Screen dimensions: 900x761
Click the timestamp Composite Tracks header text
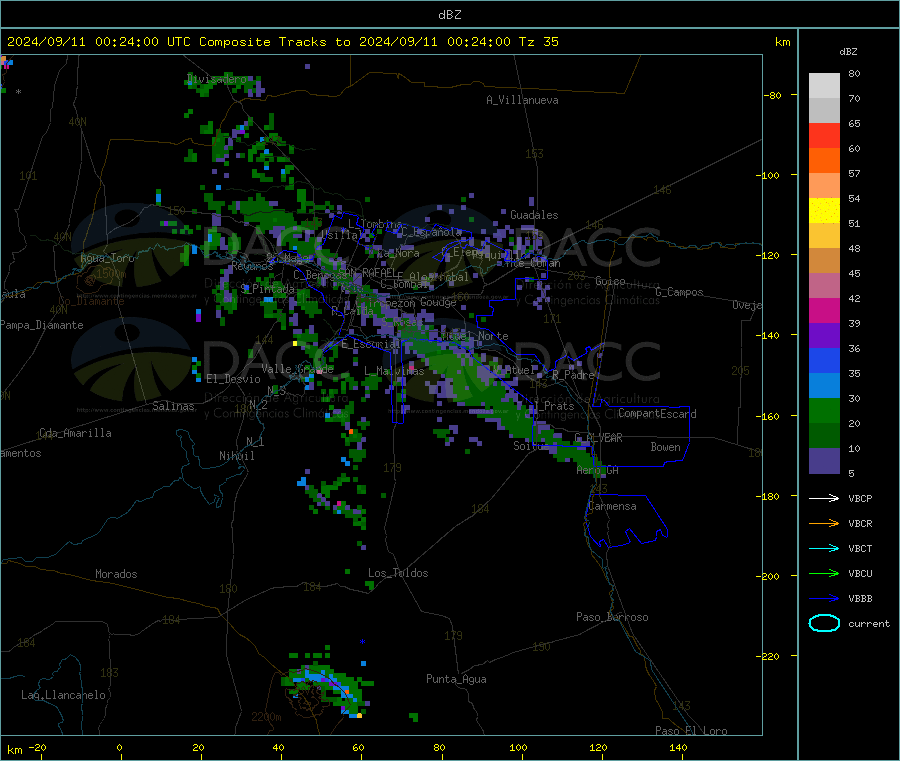tap(282, 42)
